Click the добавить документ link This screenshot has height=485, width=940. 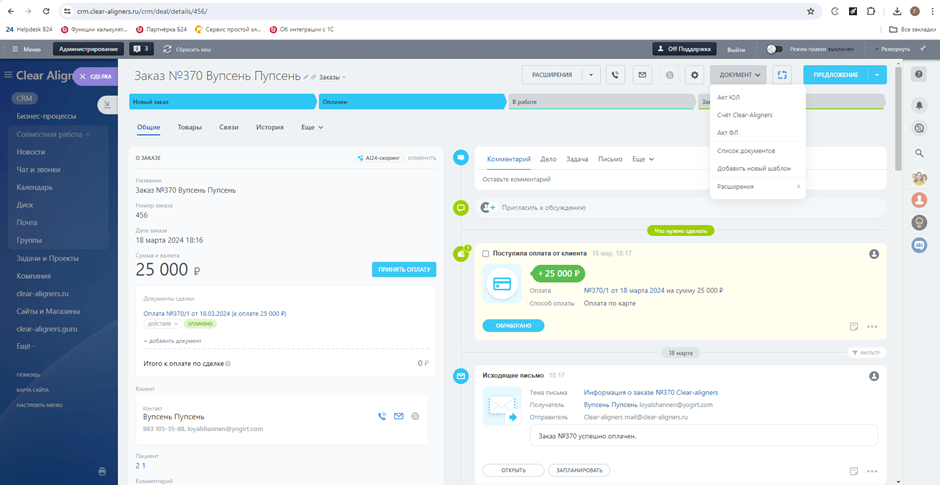173,341
